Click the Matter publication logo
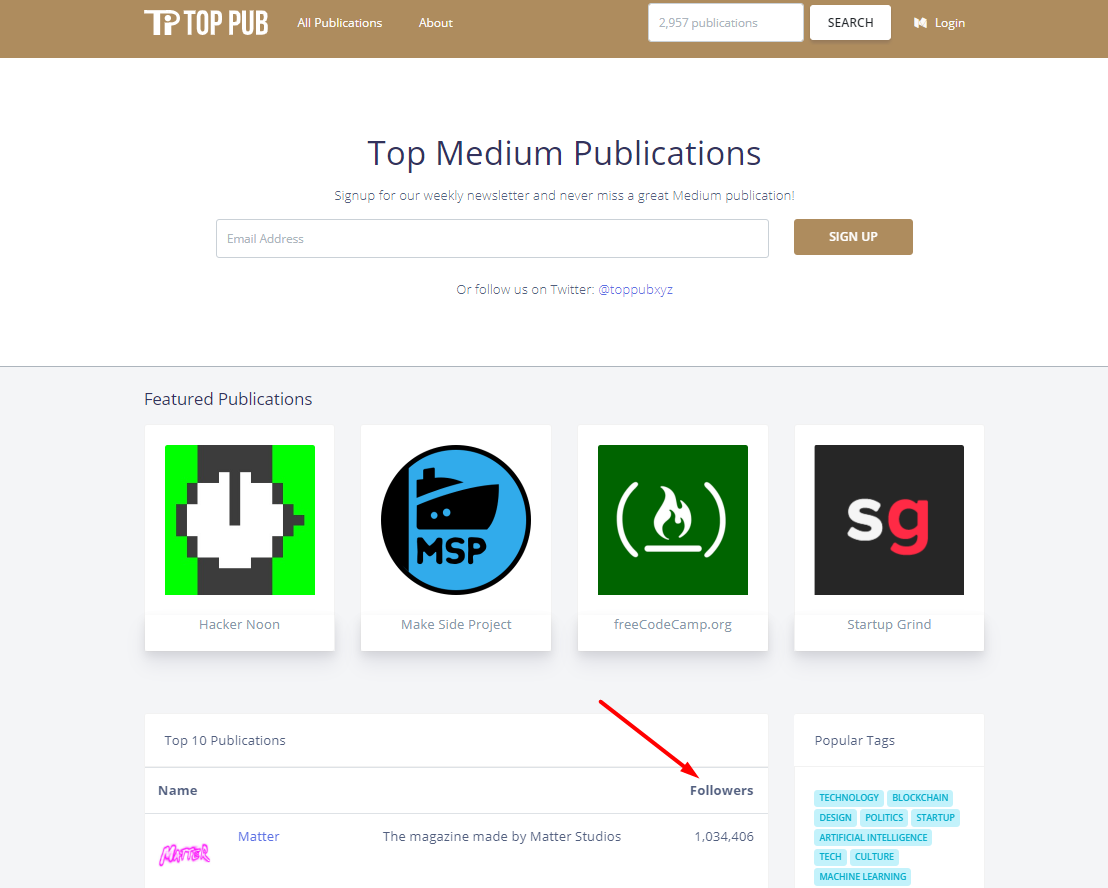This screenshot has height=888, width=1108. (x=184, y=855)
